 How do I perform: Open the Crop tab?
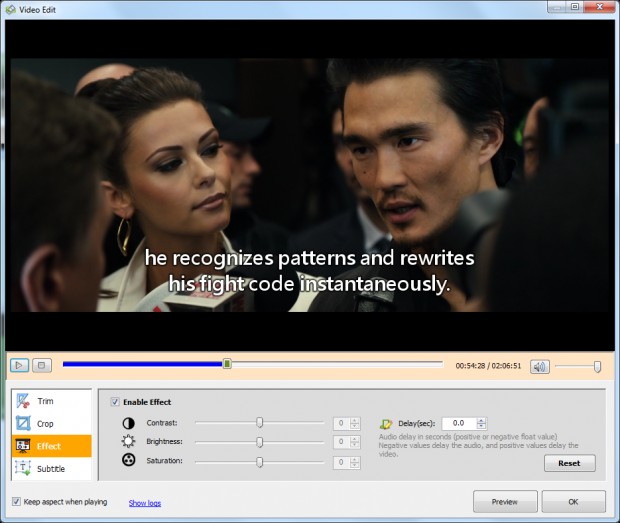[52, 424]
